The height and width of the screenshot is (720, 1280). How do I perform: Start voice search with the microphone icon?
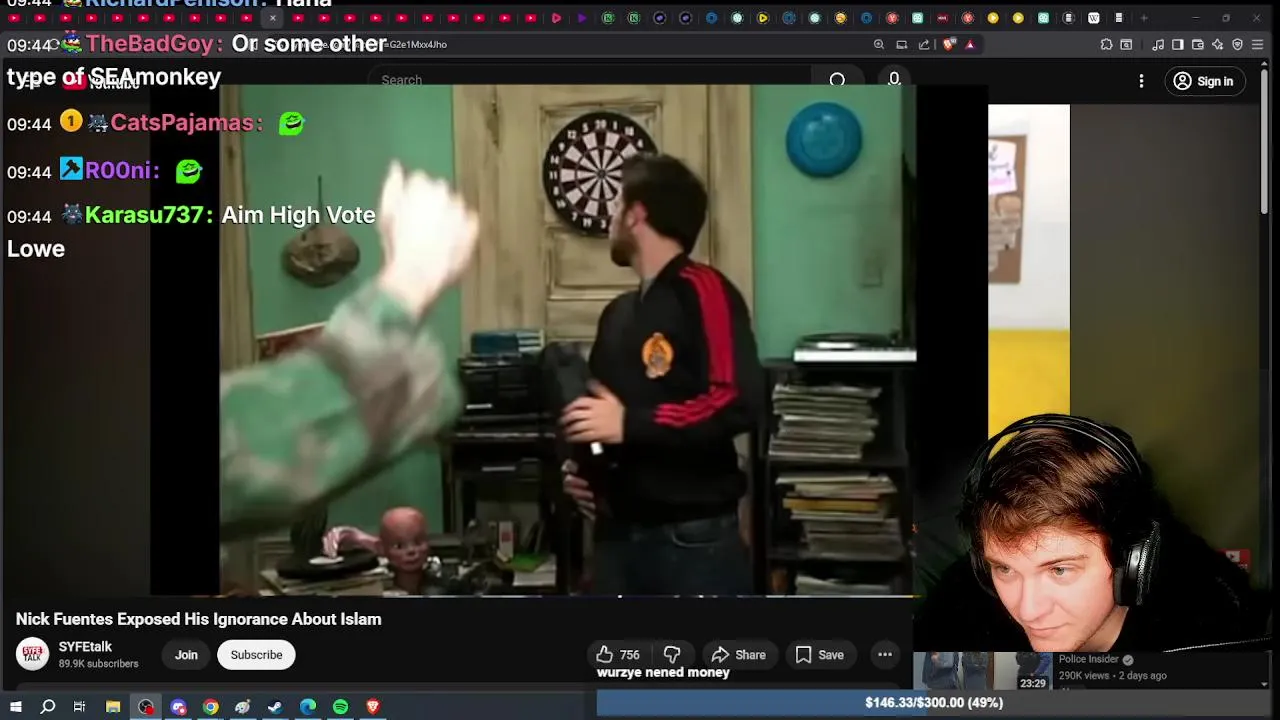pos(894,79)
